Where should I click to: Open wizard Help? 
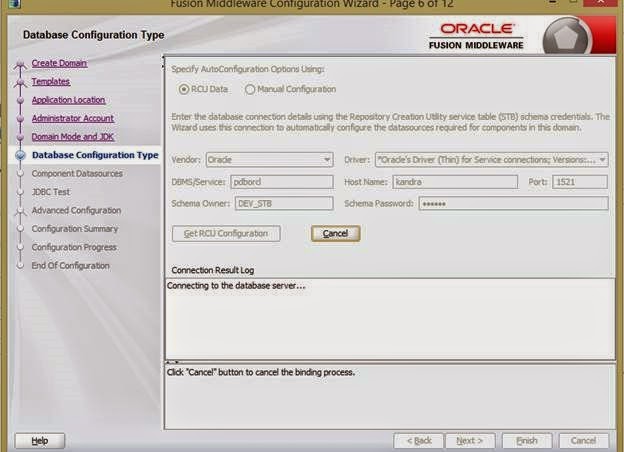point(40,441)
